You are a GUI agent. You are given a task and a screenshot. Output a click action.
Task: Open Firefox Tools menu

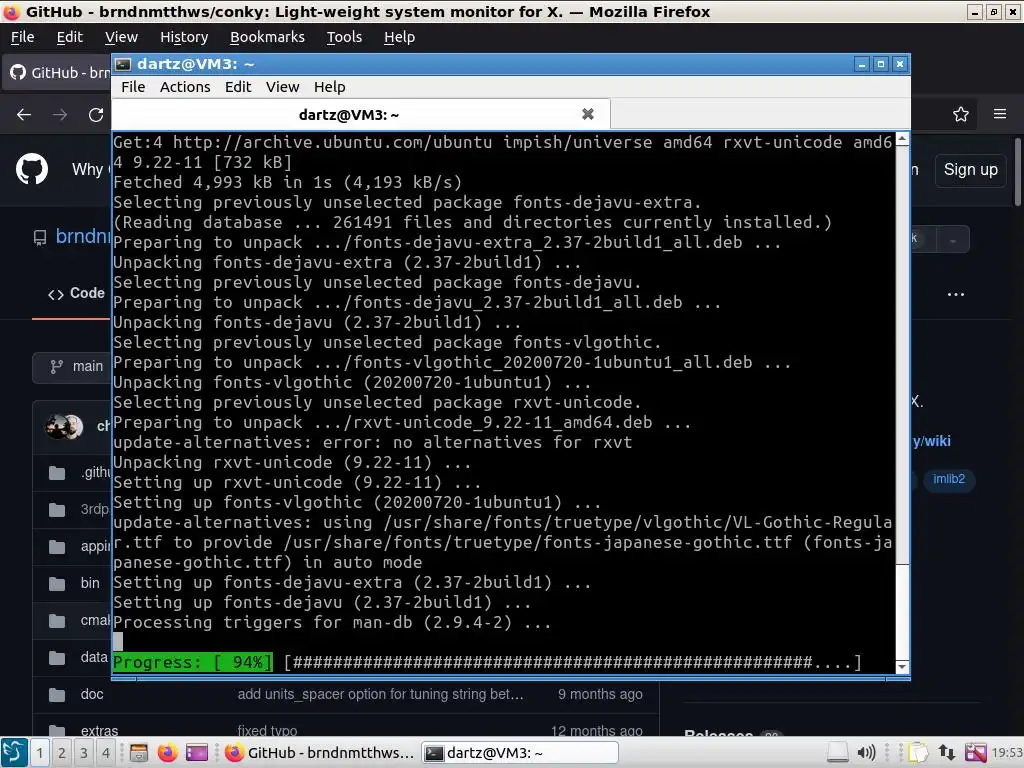(344, 37)
